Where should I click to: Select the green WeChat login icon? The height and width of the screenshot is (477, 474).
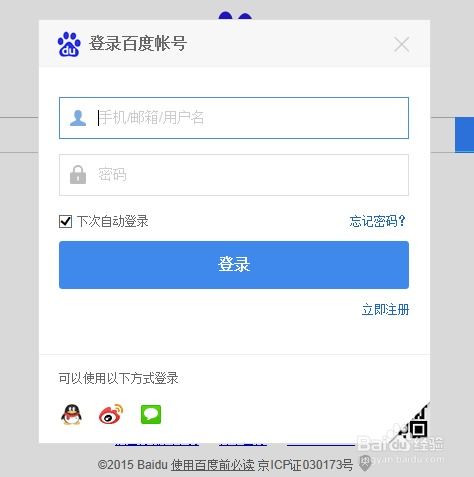(151, 414)
